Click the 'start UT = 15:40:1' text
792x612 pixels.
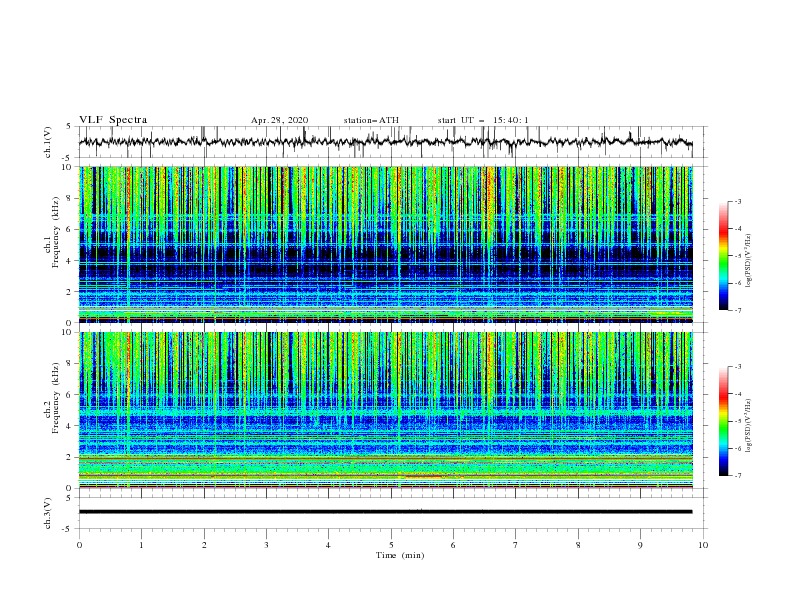coord(483,120)
